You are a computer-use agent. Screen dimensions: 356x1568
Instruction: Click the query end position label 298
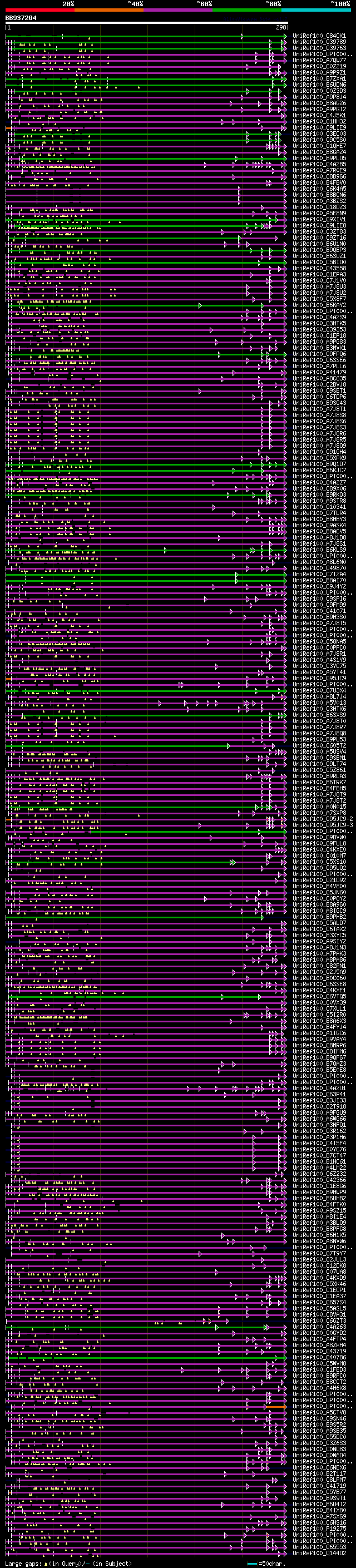[281, 27]
